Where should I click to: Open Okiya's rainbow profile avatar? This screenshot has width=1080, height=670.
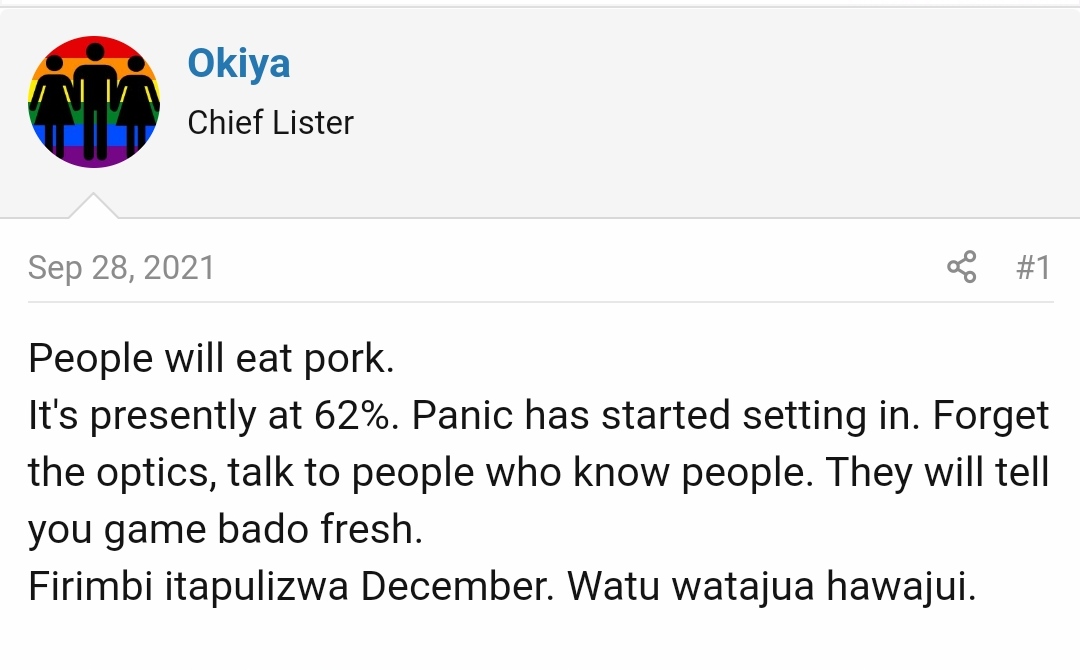click(x=94, y=102)
